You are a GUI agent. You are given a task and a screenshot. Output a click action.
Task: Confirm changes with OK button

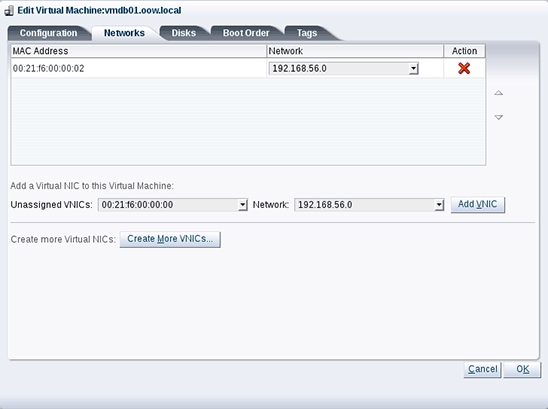(x=522, y=369)
